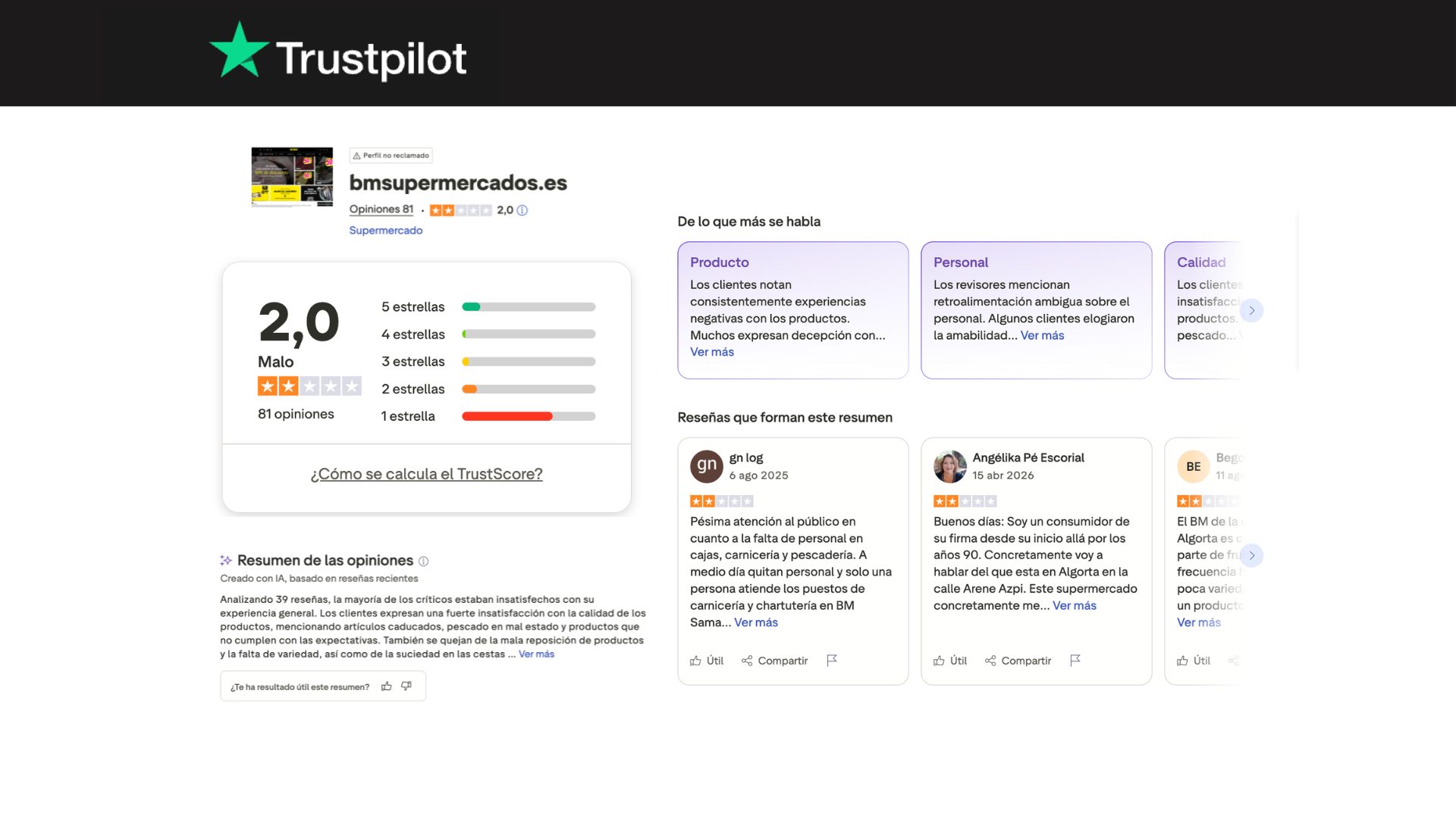
Task: Click the star rating under Malo
Action: (309, 386)
